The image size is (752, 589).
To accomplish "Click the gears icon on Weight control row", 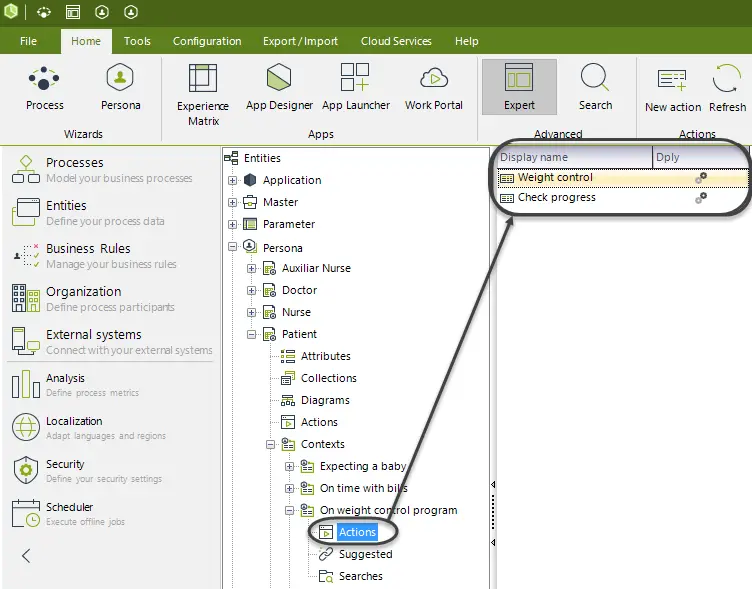I will [x=701, y=178].
